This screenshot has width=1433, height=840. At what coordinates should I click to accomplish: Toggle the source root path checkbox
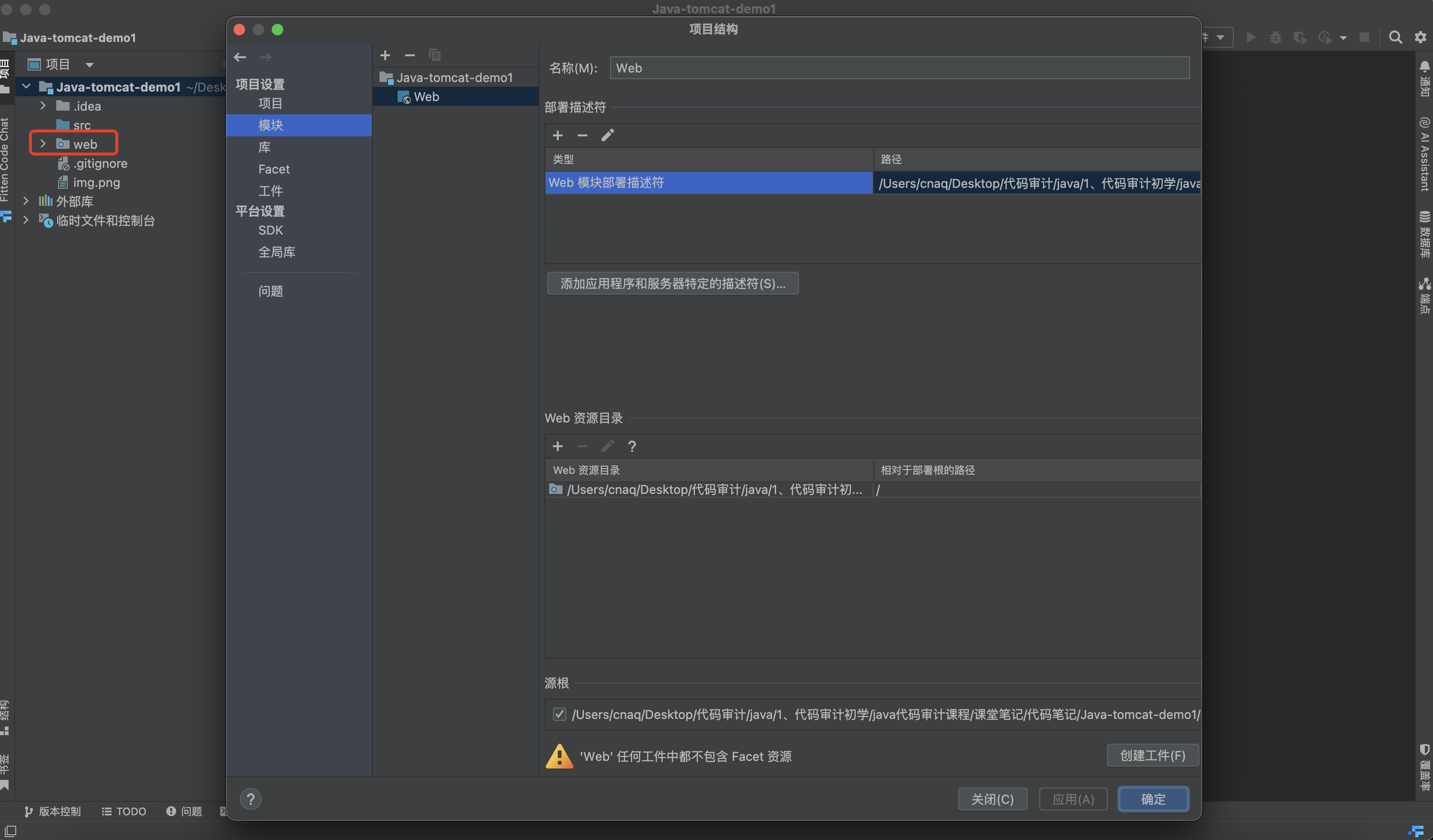pos(560,714)
